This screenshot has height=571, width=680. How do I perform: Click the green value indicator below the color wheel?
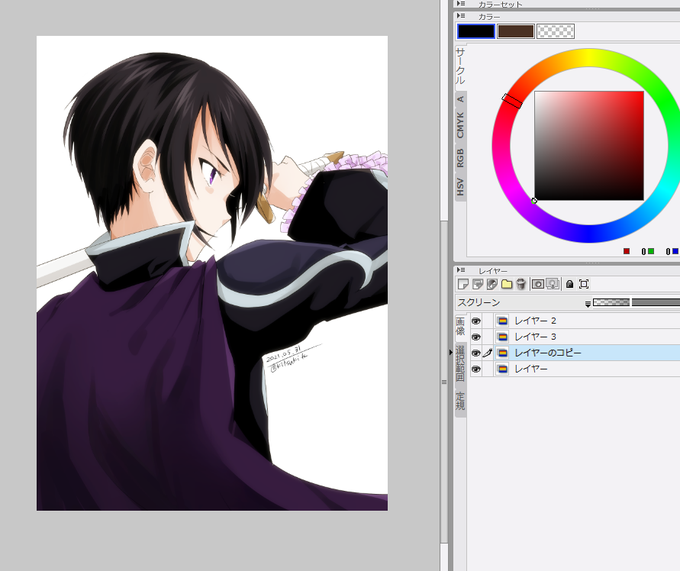[651, 251]
